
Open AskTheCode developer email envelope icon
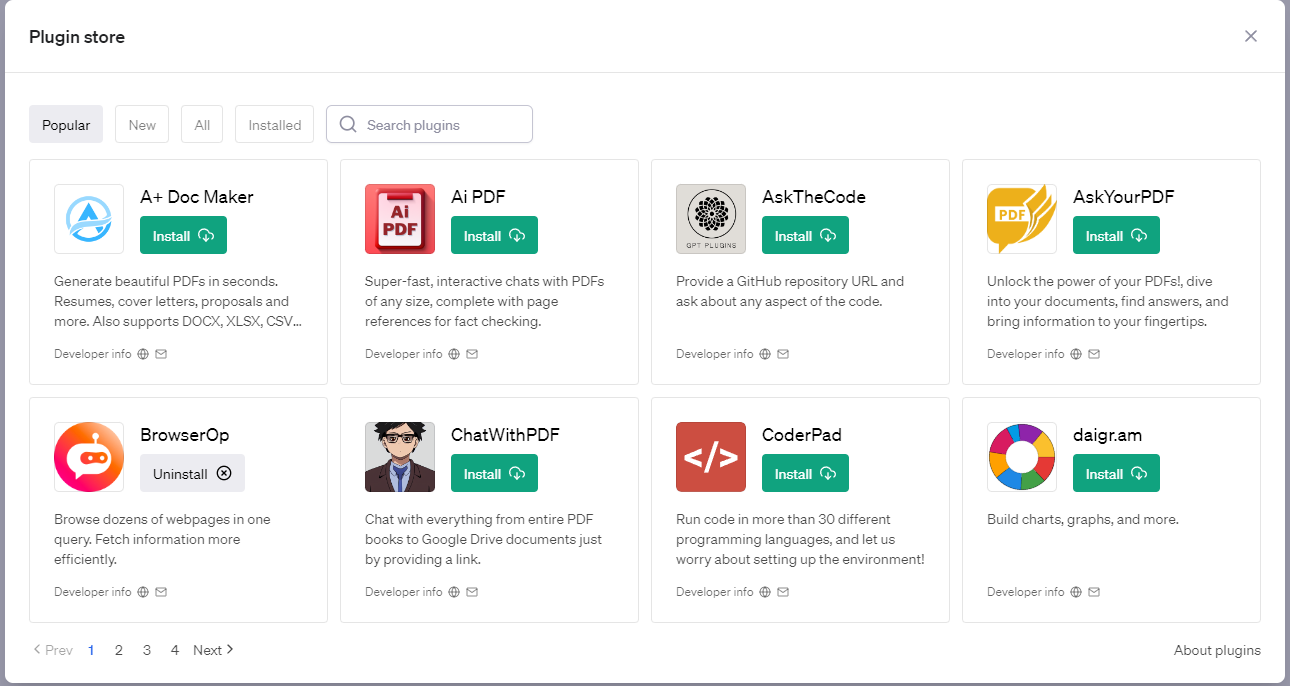pos(783,354)
